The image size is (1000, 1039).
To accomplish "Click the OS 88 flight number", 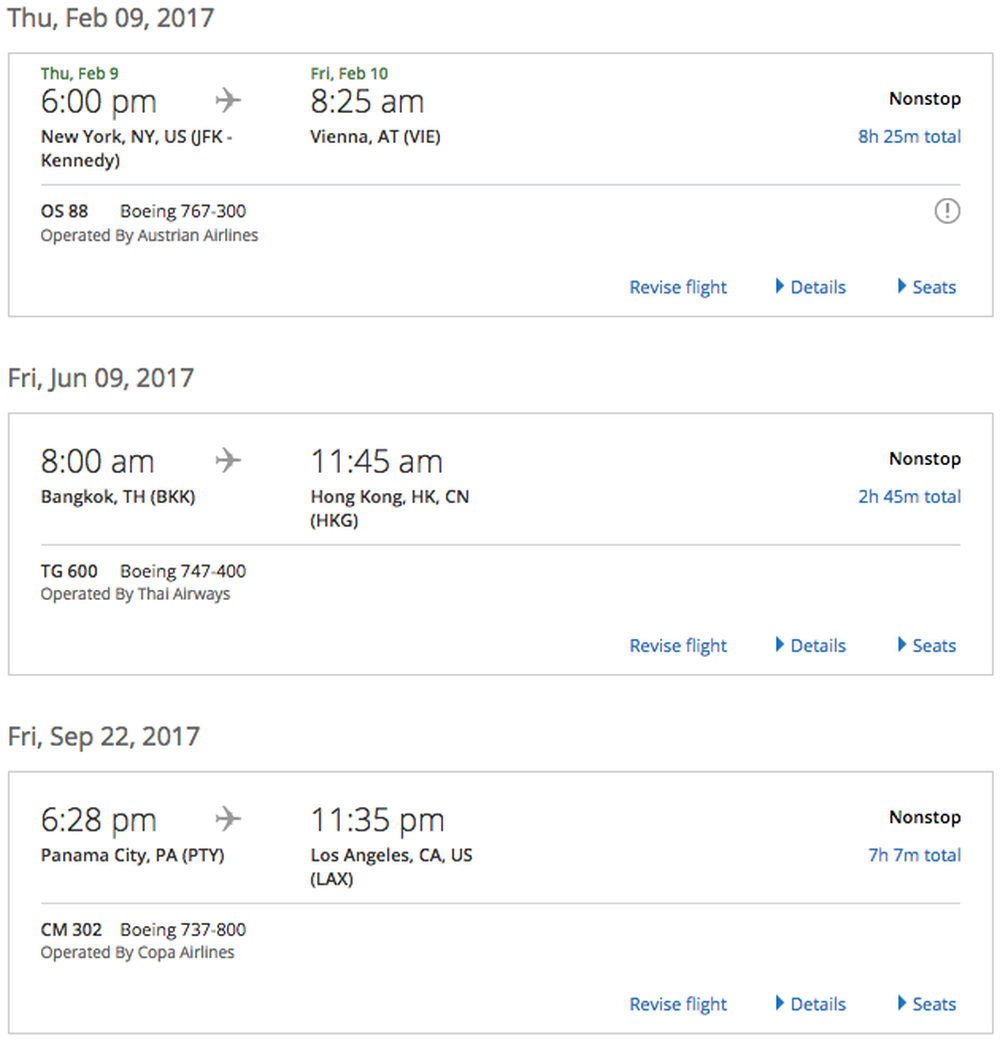I will 64,211.
